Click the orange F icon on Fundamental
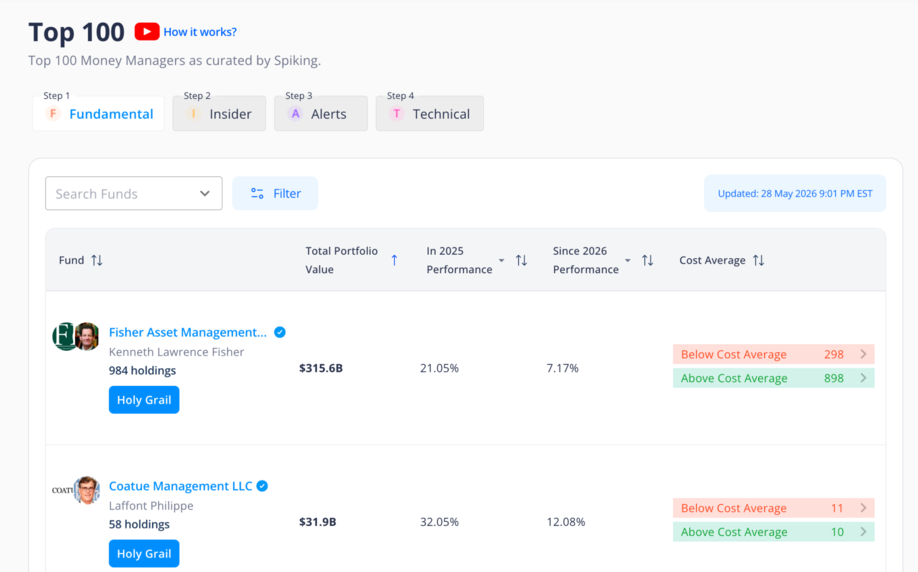The image size is (918, 572). (53, 114)
